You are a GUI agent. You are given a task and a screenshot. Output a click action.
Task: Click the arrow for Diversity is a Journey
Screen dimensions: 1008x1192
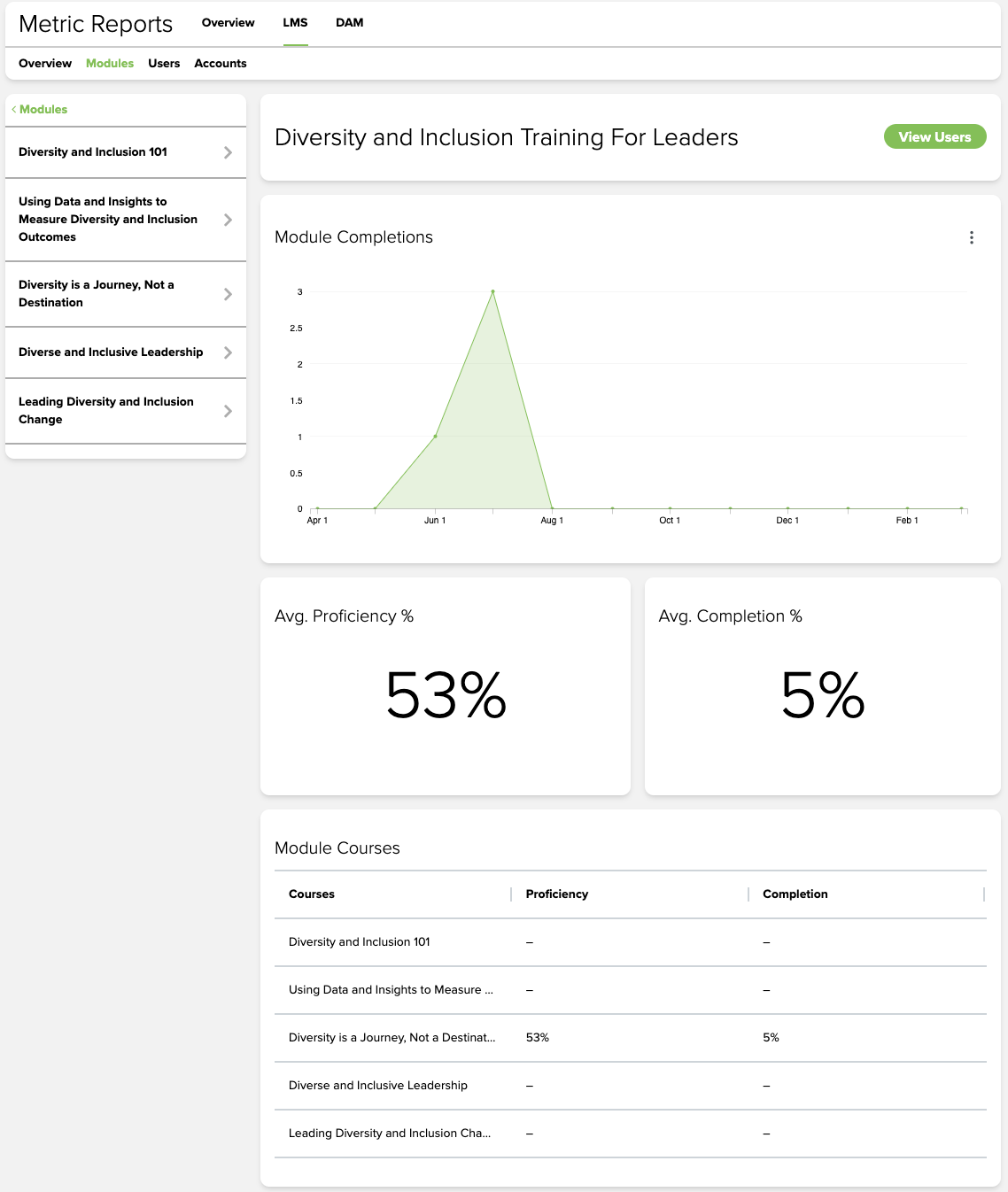coord(228,294)
